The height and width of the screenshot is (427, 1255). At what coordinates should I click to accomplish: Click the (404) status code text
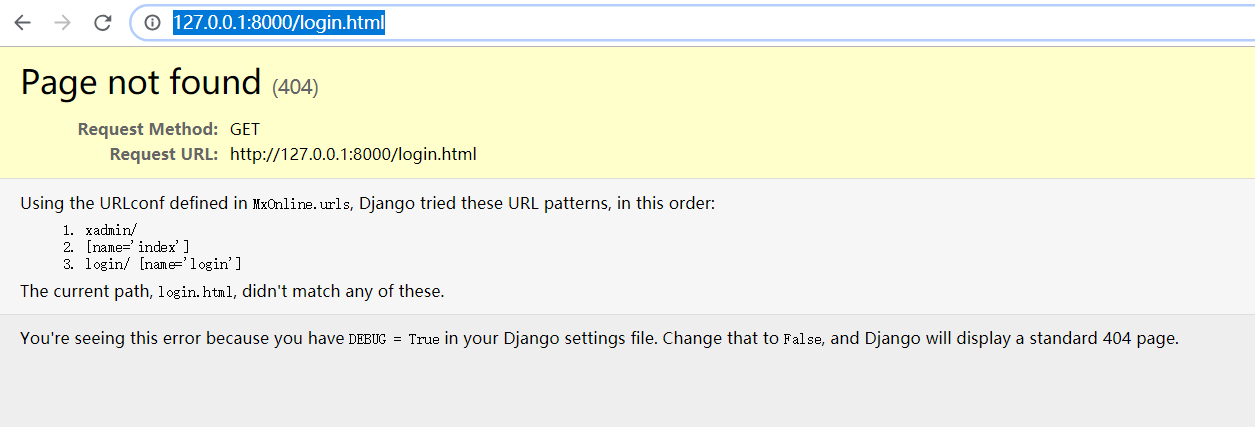[295, 87]
